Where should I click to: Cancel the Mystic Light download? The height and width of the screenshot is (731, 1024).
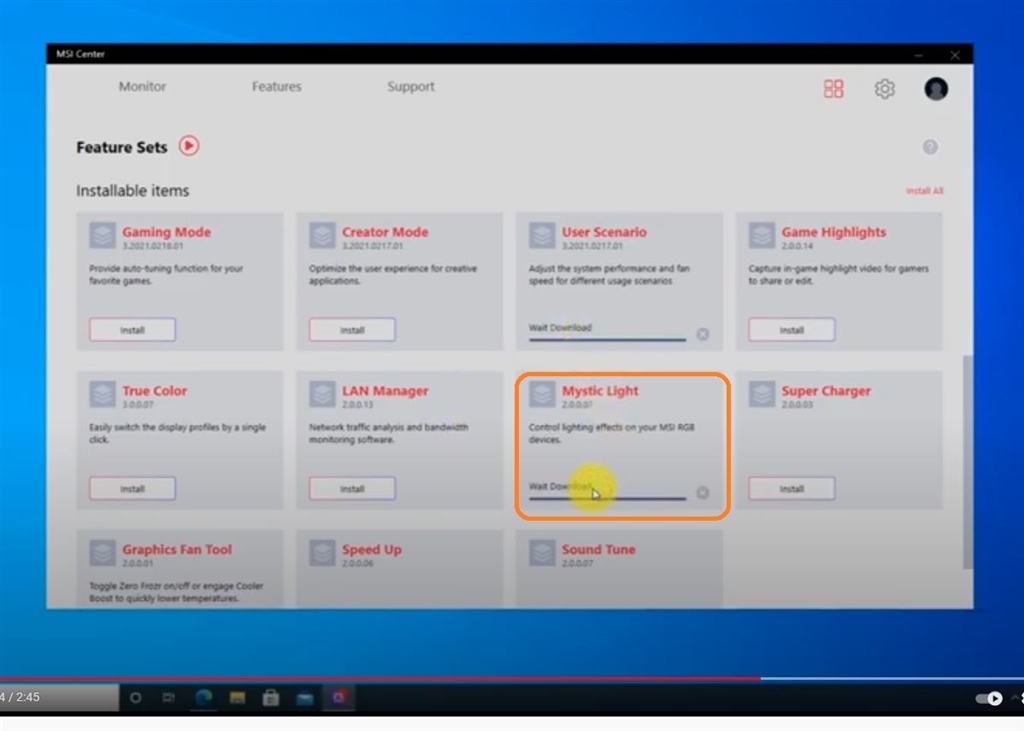pyautogui.click(x=703, y=493)
